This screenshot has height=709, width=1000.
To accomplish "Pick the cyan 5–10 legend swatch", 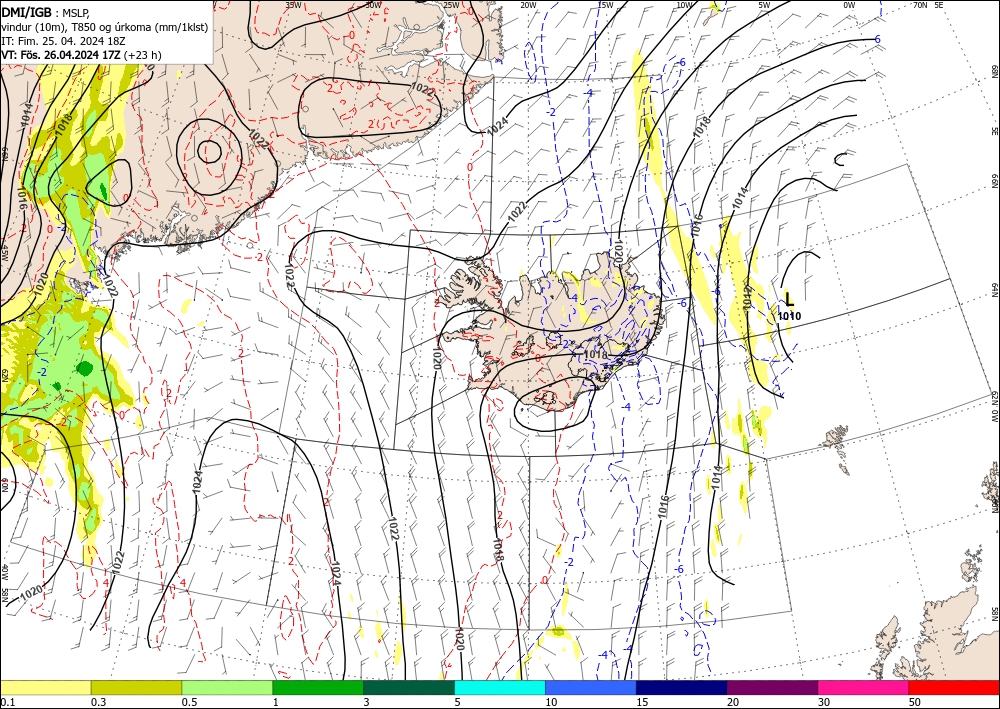I will point(500,687).
